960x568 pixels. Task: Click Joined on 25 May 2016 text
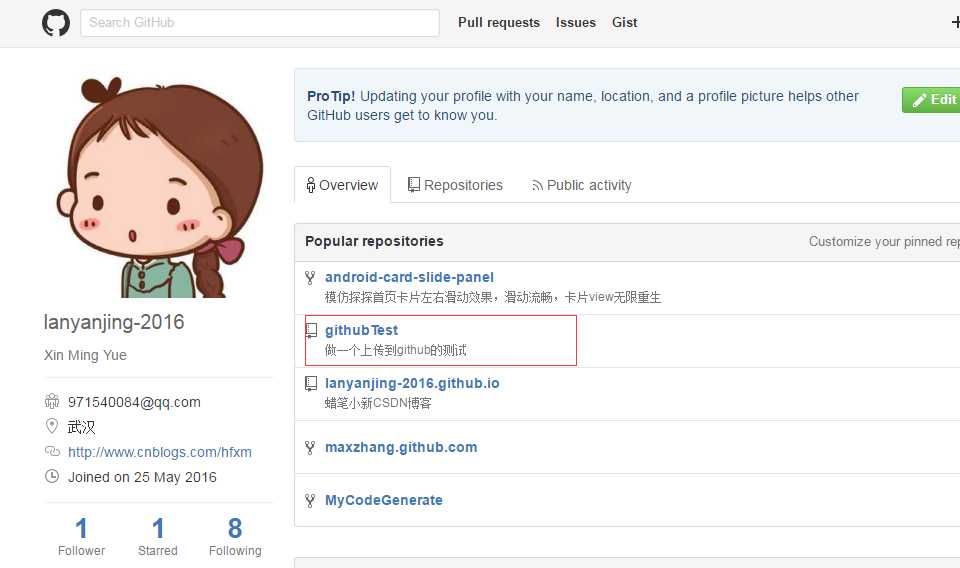(142, 477)
